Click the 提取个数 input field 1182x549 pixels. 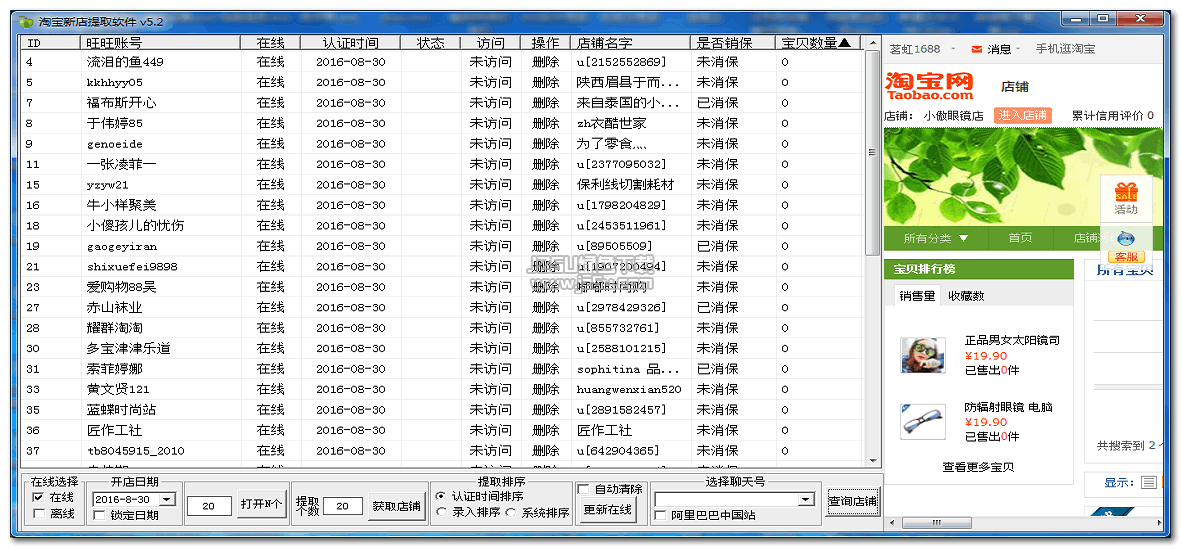pos(343,506)
